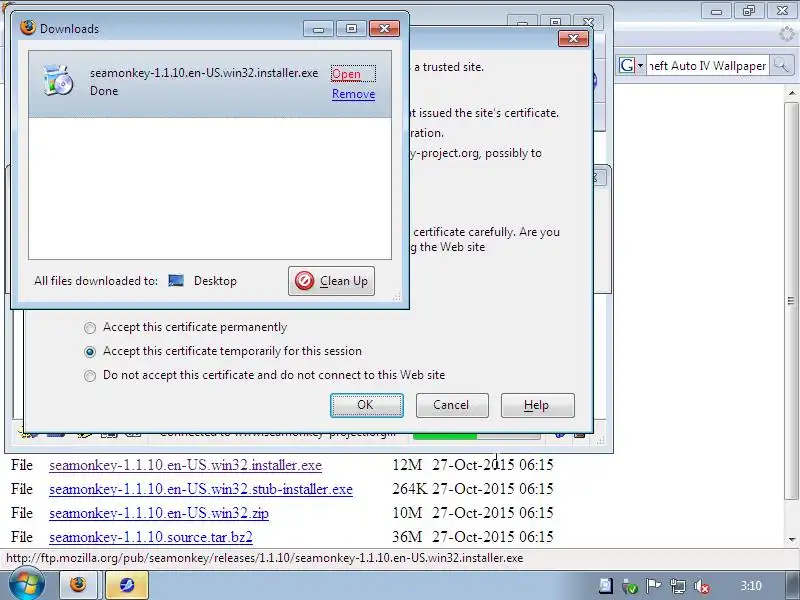Select Do not accept this certificate

pos(90,376)
